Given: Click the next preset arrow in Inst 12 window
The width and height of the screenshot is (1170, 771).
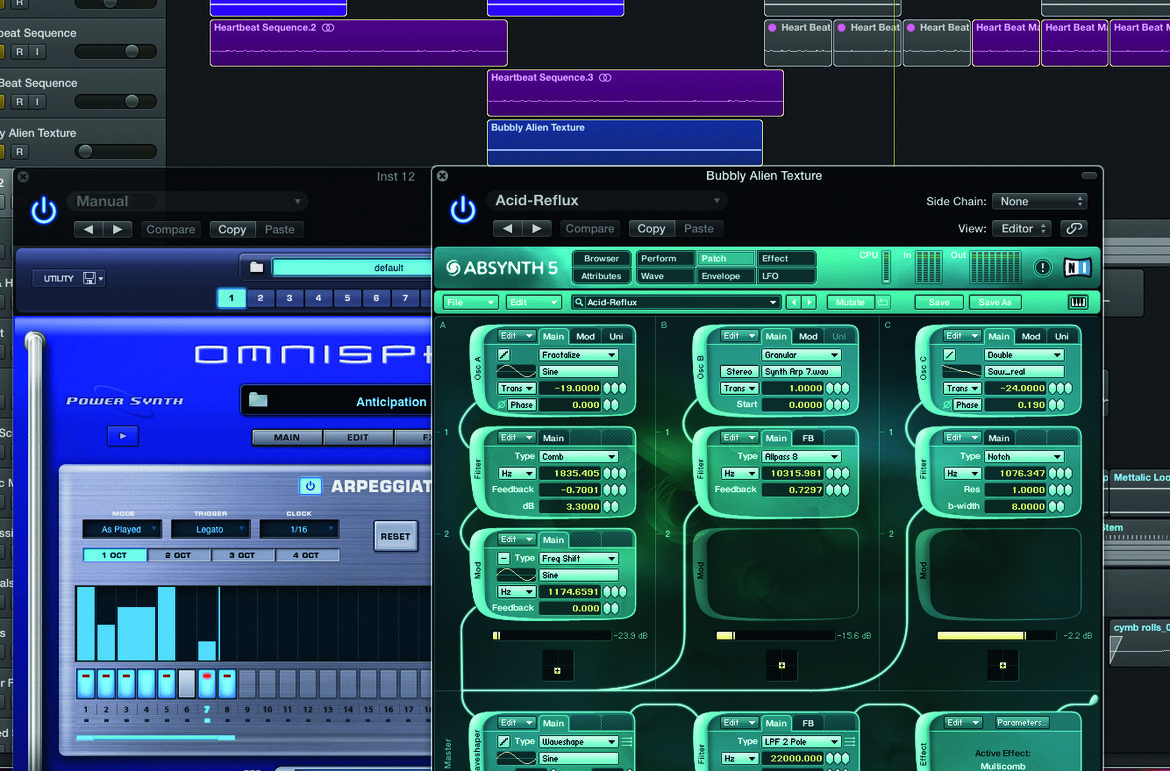Looking at the screenshot, I should 117,229.
